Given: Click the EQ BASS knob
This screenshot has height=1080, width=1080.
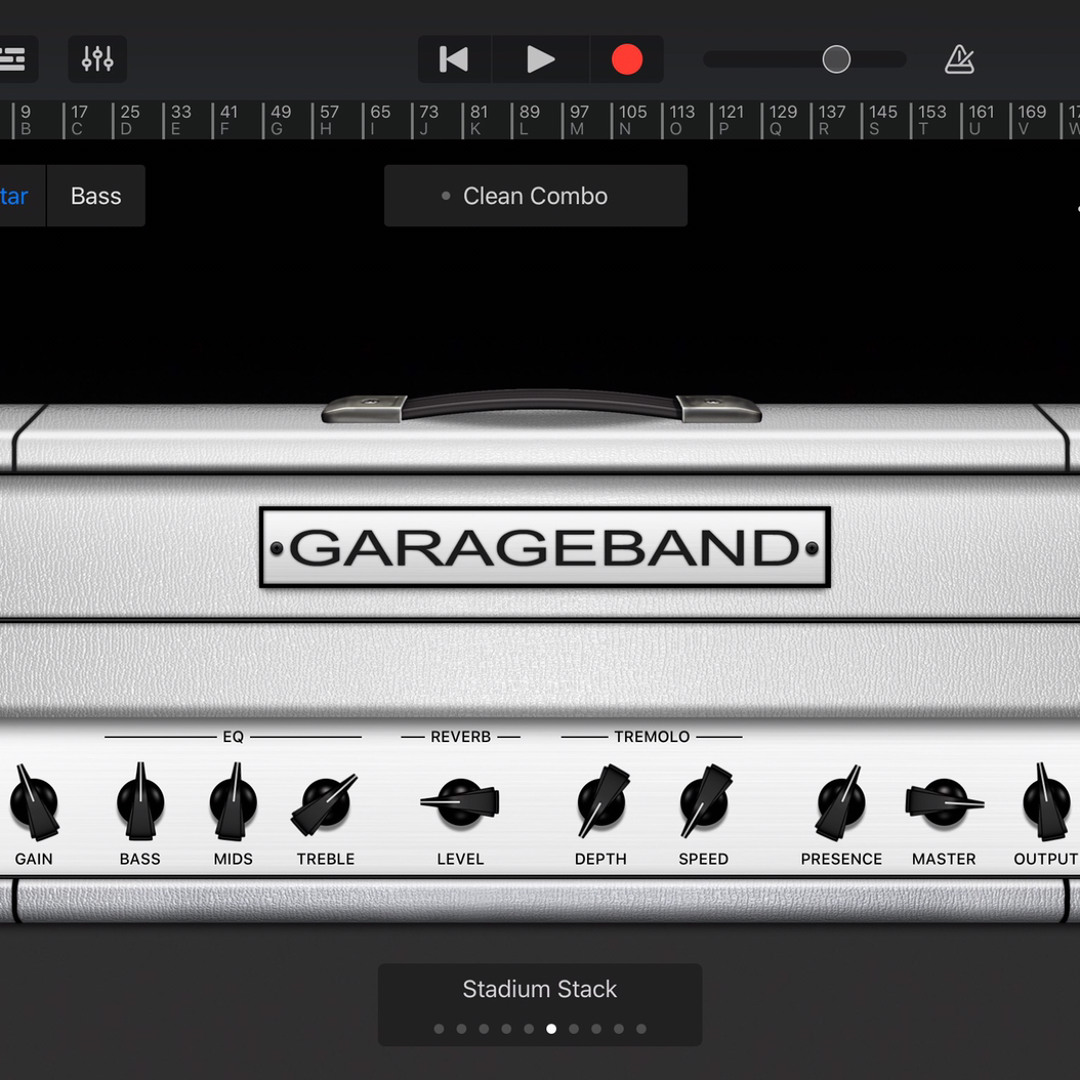Looking at the screenshot, I should pos(140,802).
